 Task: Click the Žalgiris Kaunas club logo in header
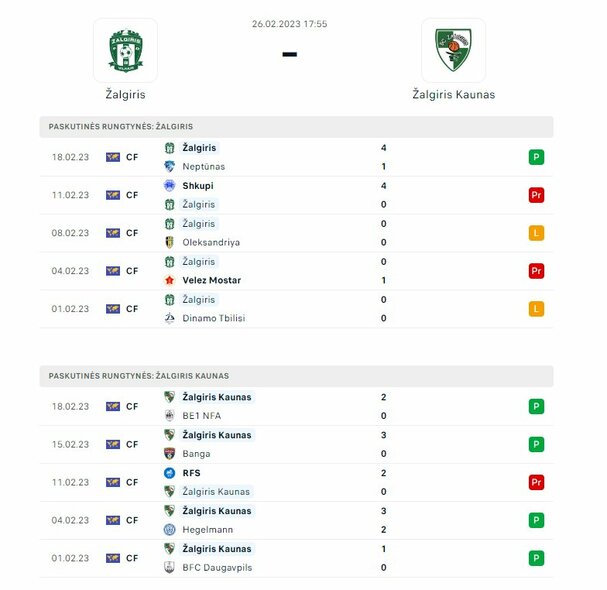point(453,50)
